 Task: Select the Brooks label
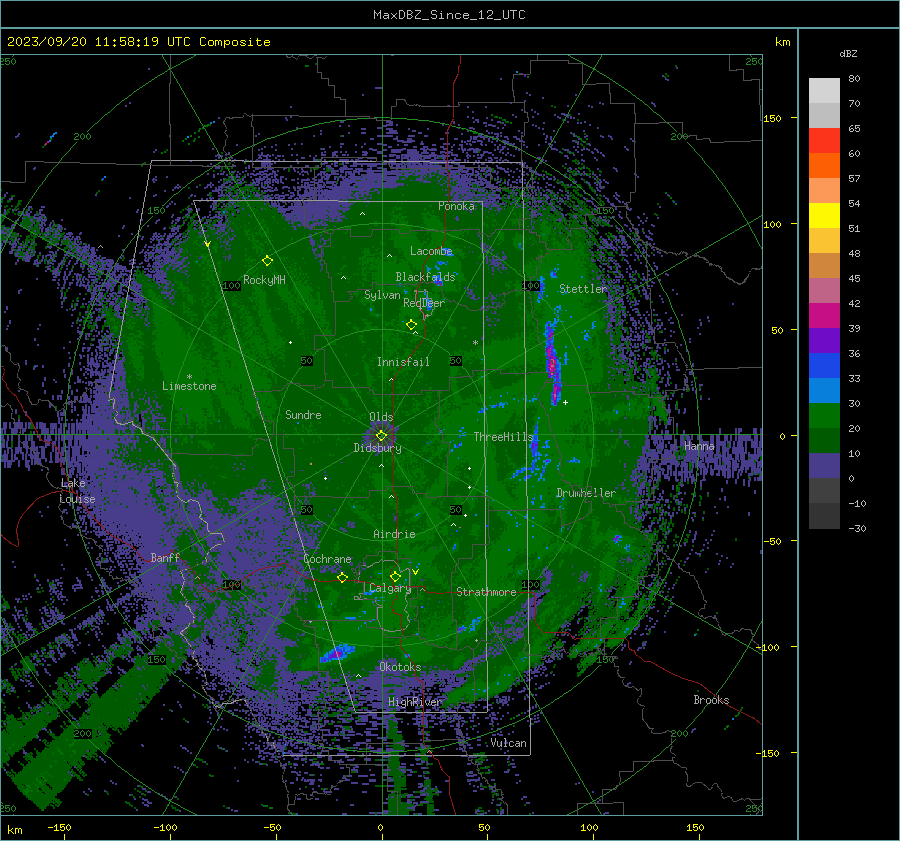711,700
